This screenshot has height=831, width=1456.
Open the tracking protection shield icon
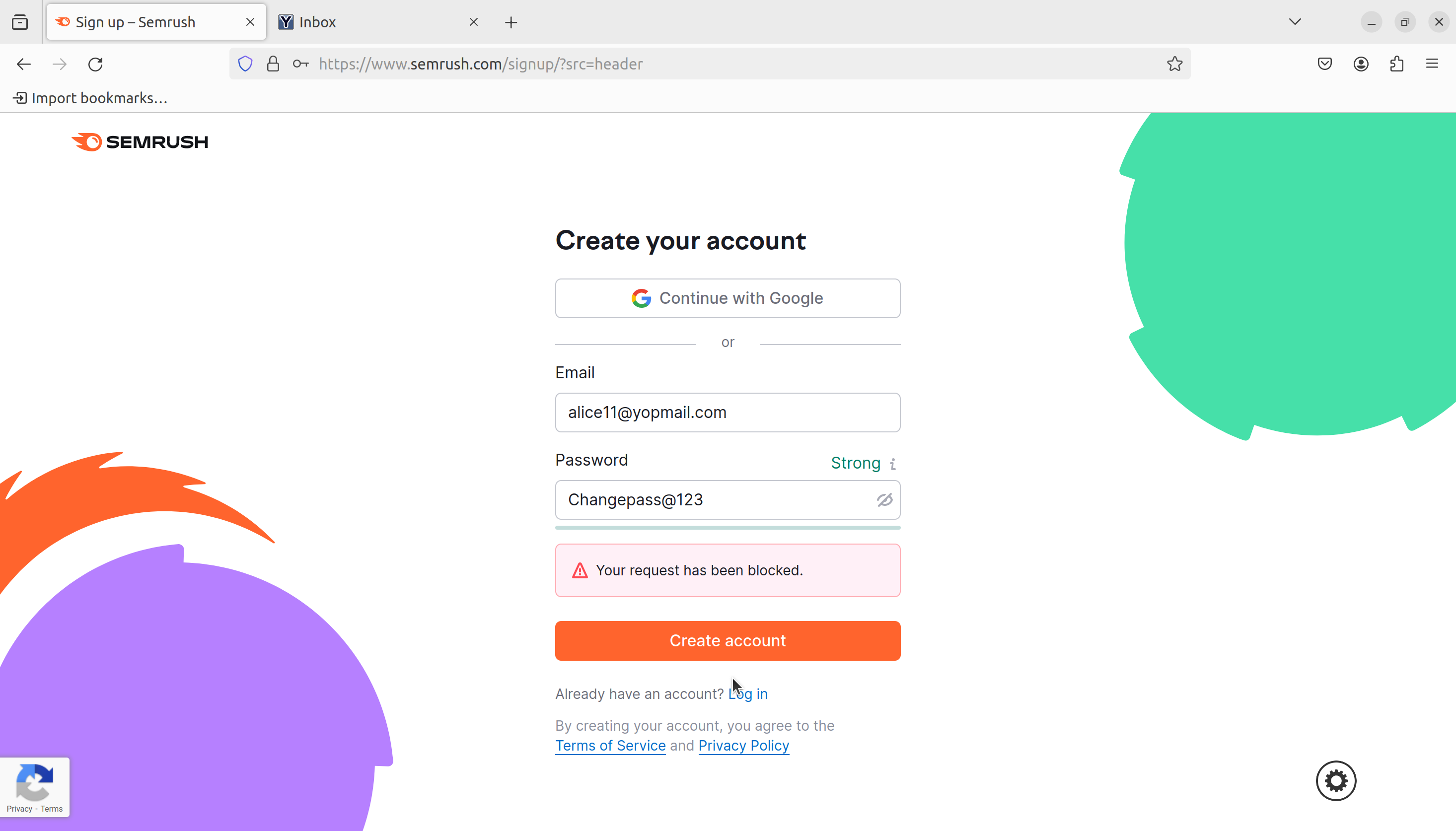pyautogui.click(x=245, y=64)
